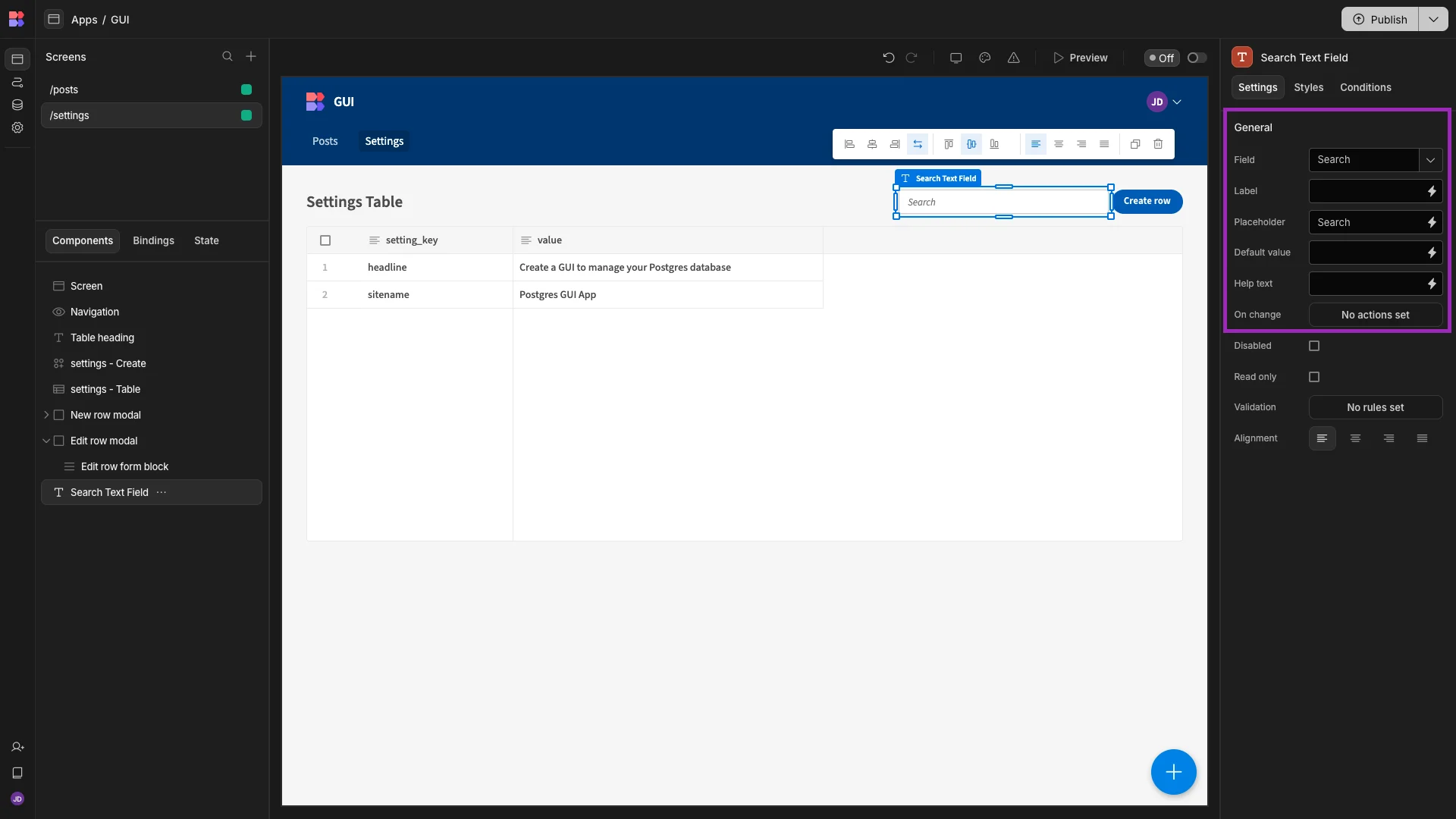
Task: Set vertical align top in floating toolbar
Action: click(949, 144)
